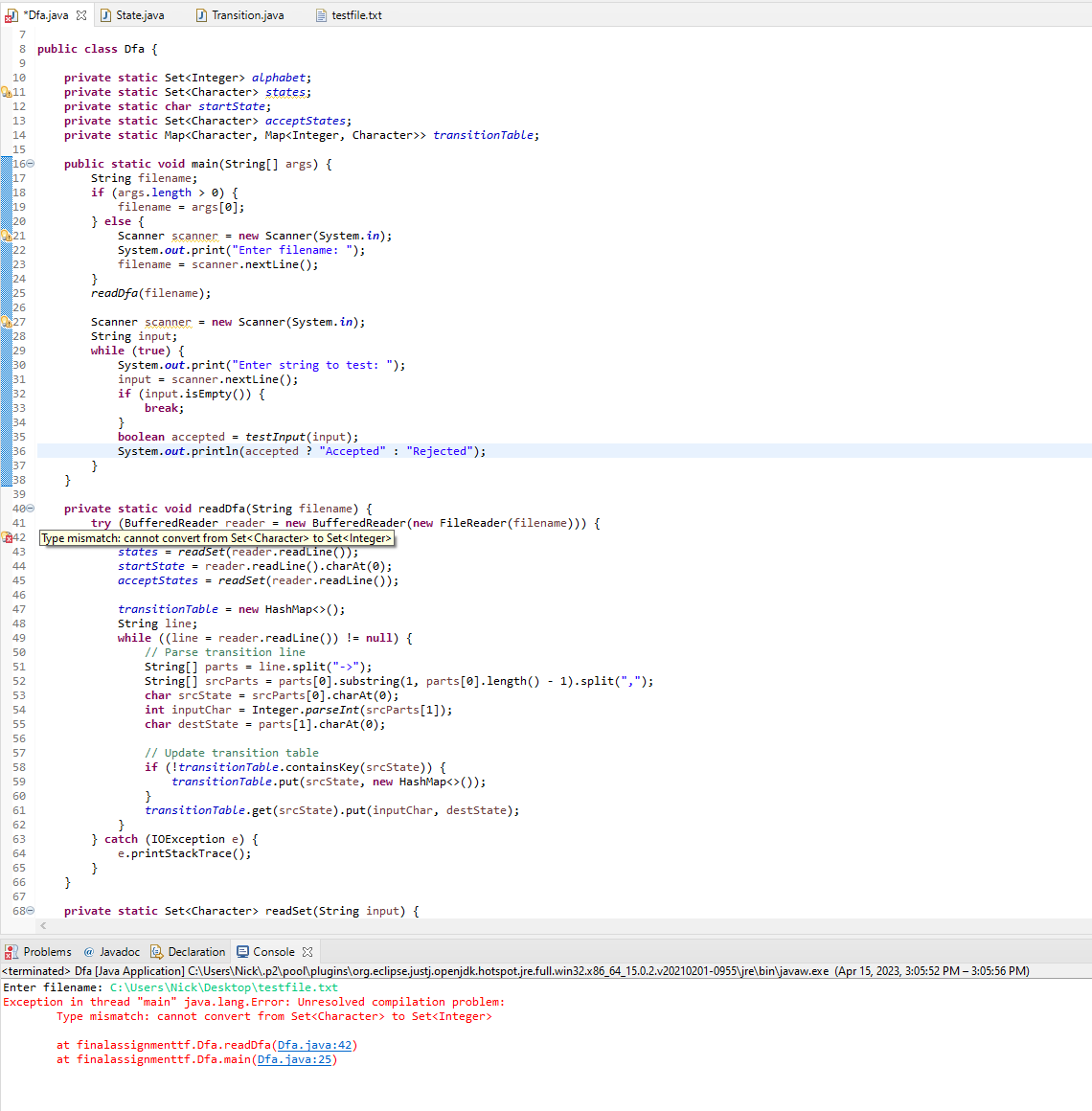Click the 'acceptStates' field name on line 13
Image resolution: width=1092 pixels, height=1111 pixels.
tap(306, 122)
